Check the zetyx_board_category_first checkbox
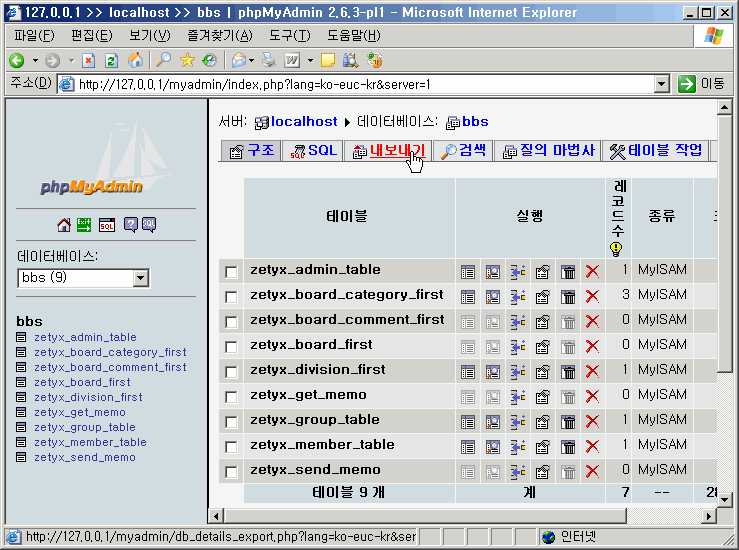Image resolution: width=739 pixels, height=550 pixels. pos(231,297)
